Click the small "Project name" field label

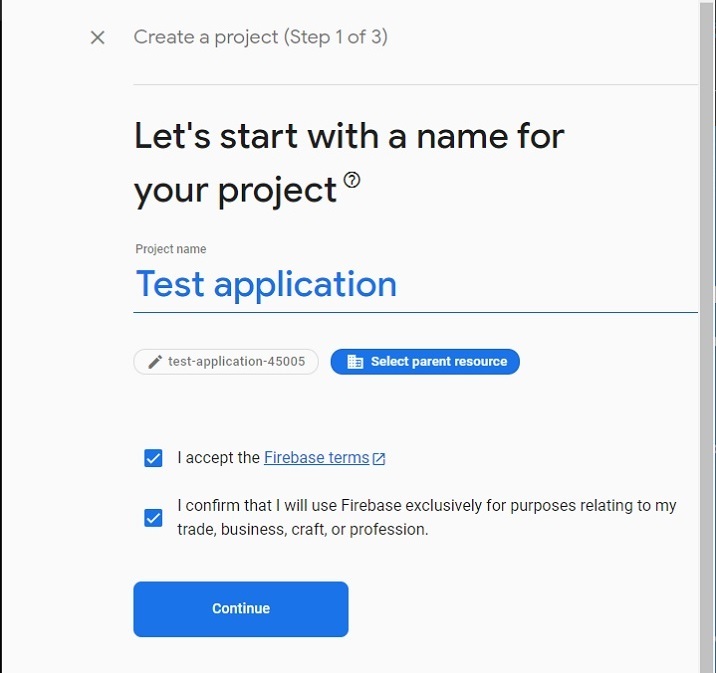171,249
